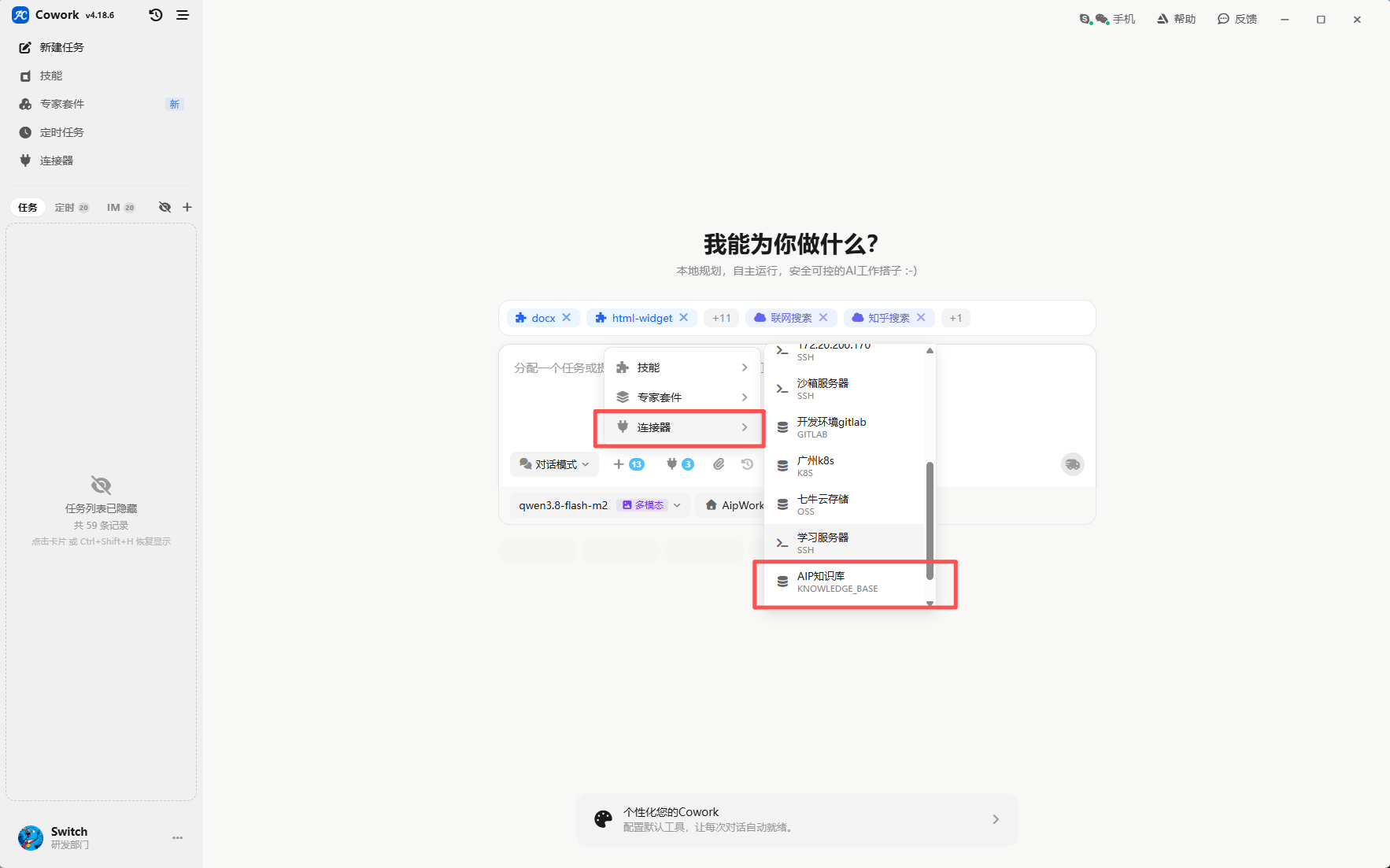The image size is (1390, 868).
Task: Click the three-dot menu beside Switch
Action: [178, 838]
